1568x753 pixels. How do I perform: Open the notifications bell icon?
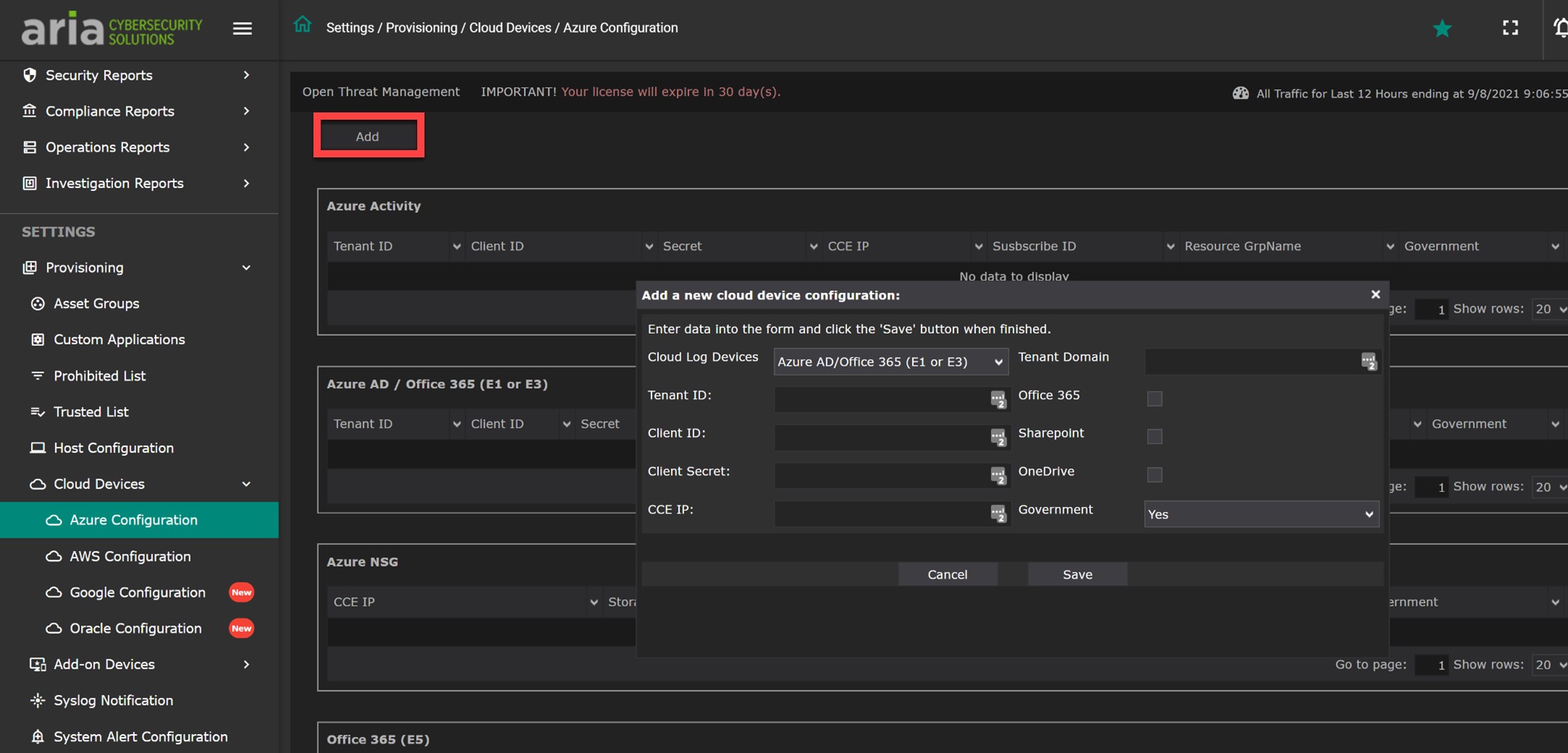[x=1560, y=28]
